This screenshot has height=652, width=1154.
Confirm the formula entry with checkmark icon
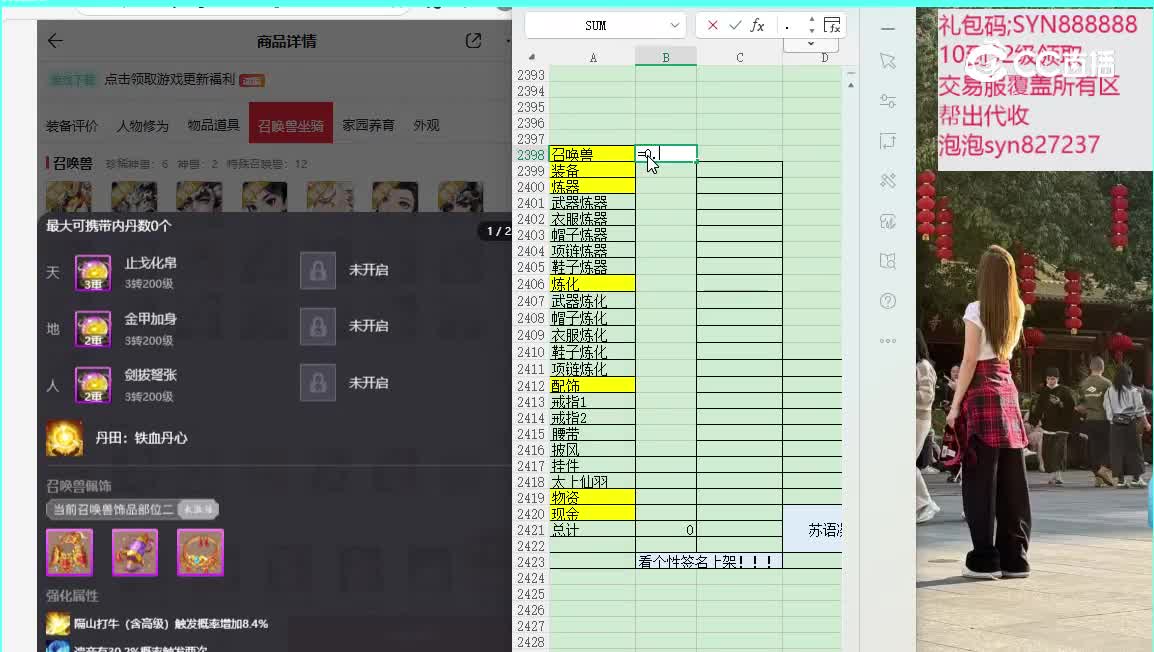click(734, 26)
